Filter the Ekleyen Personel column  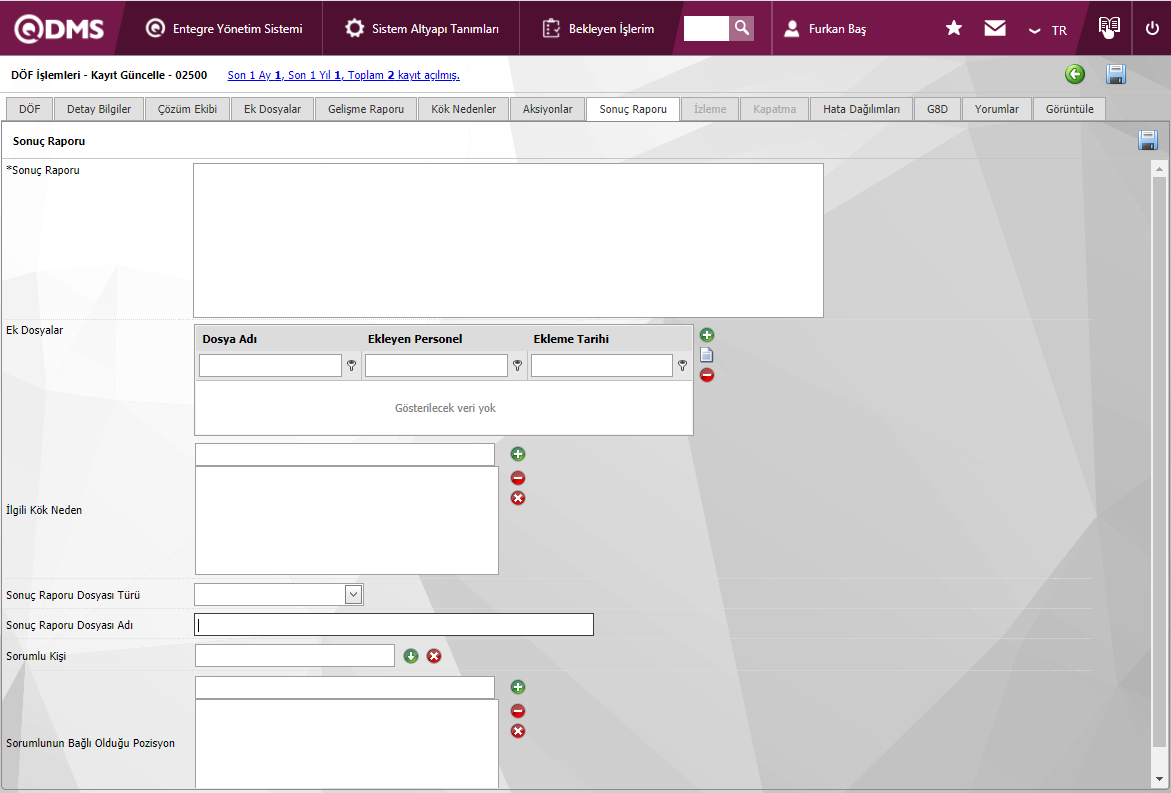point(518,366)
